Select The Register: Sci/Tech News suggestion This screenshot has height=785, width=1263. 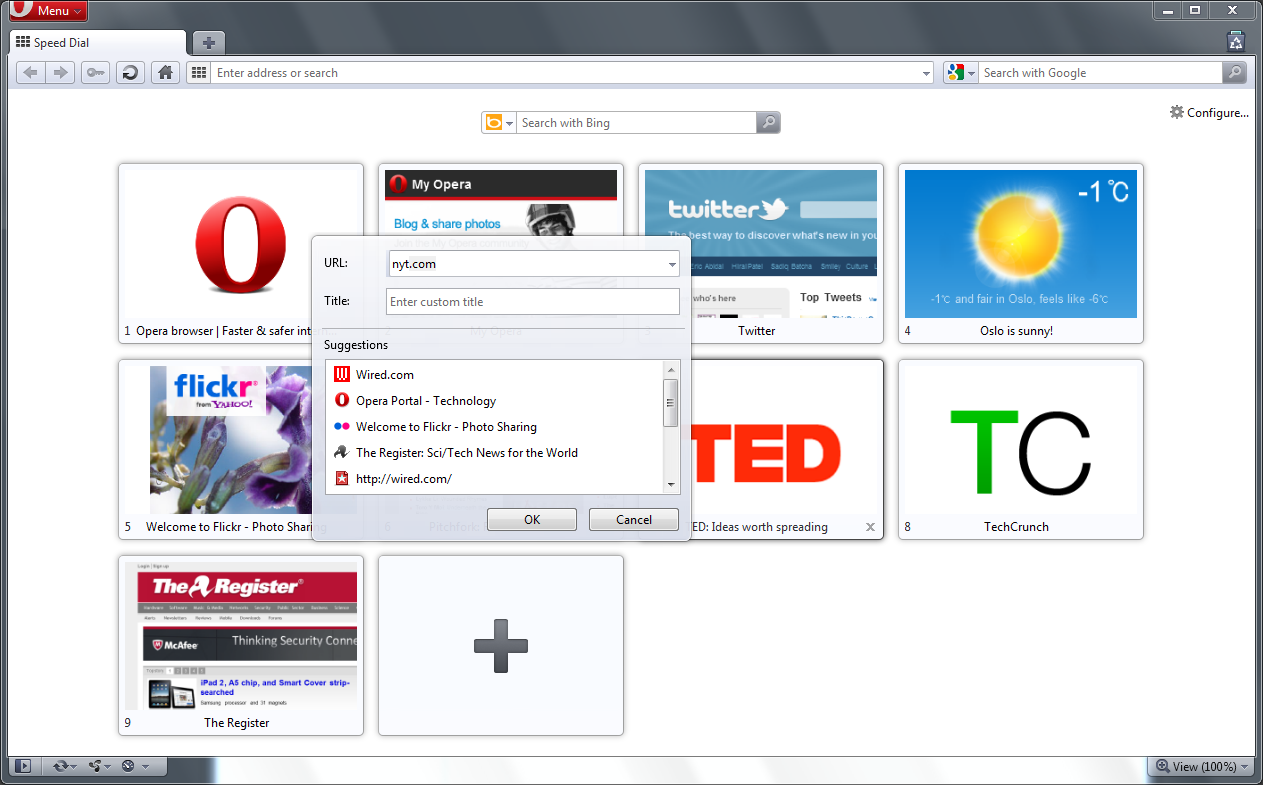coord(495,453)
